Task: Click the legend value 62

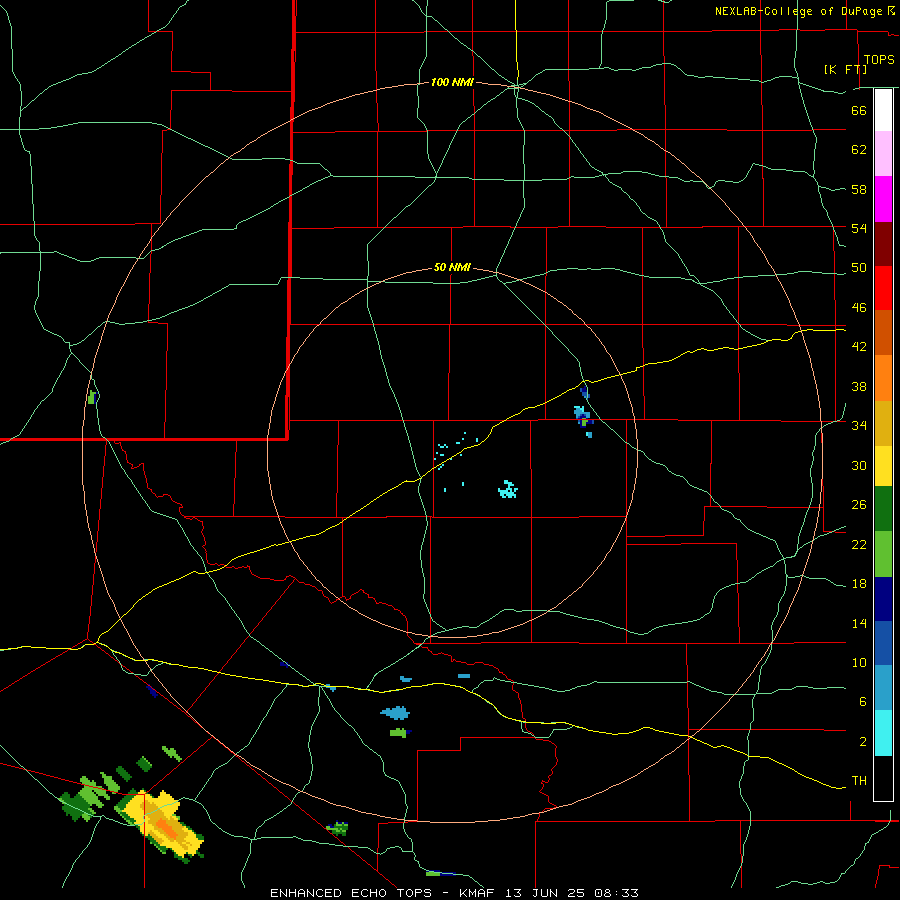Action: (x=859, y=150)
